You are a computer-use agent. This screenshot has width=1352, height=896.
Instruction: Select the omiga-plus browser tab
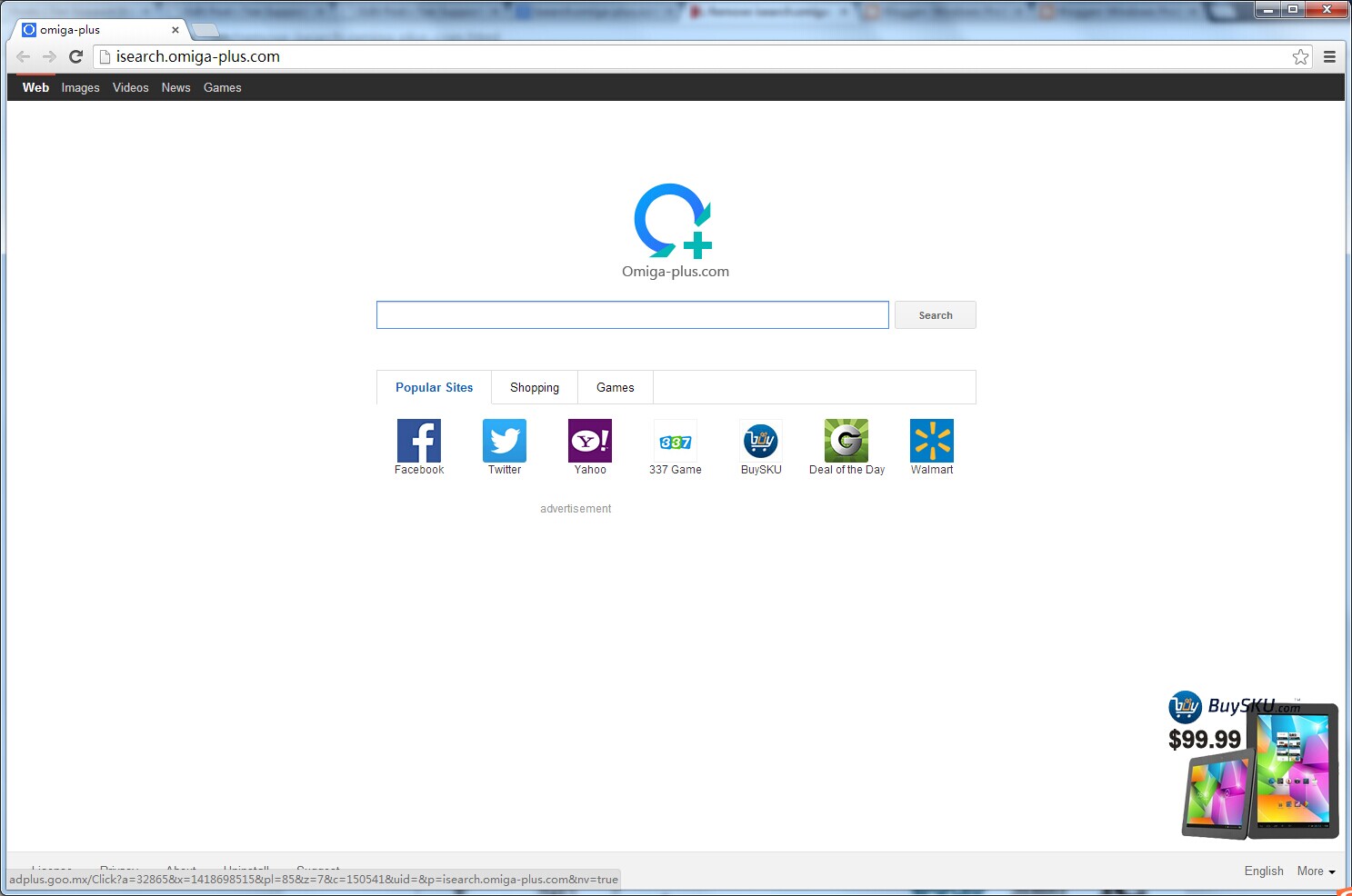pyautogui.click(x=100, y=30)
